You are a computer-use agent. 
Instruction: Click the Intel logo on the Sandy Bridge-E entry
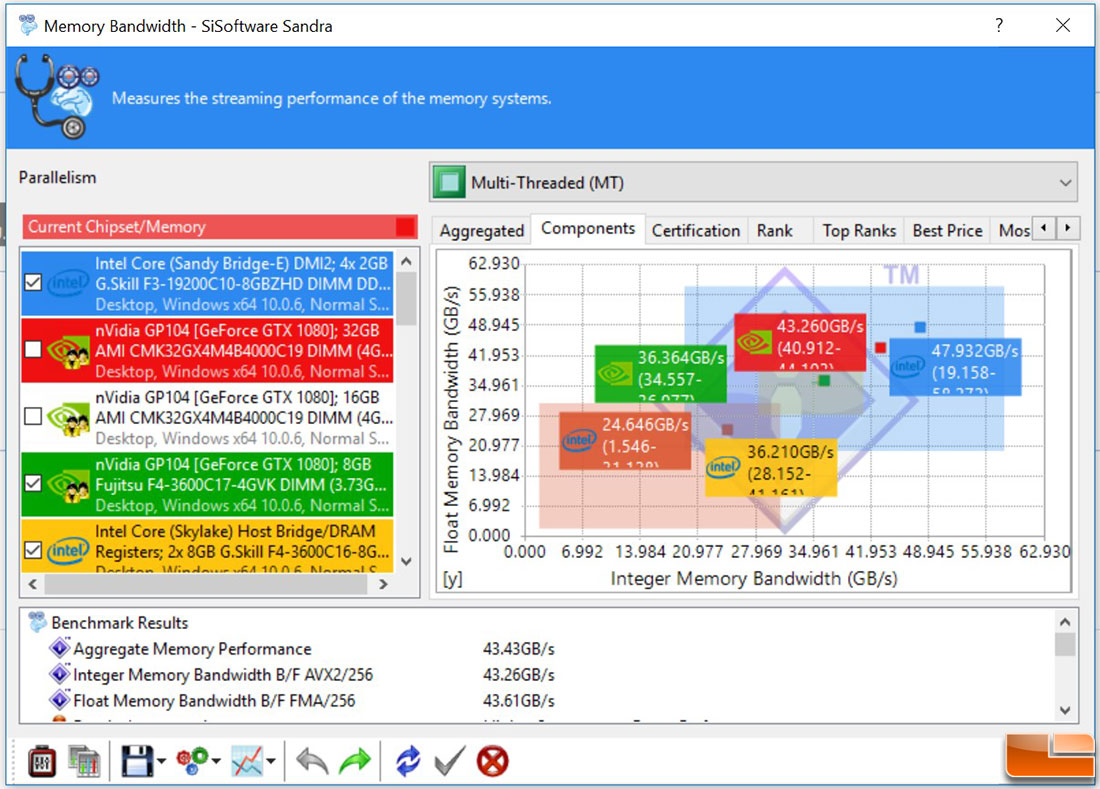[69, 283]
